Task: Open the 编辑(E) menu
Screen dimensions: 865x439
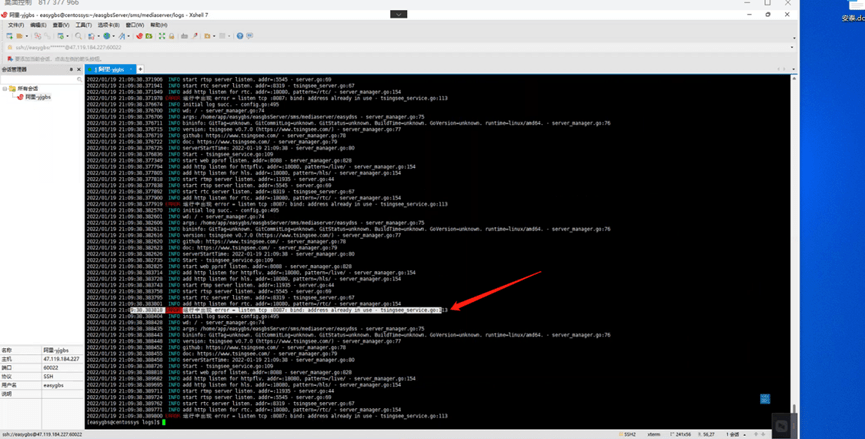Action: 38,25
